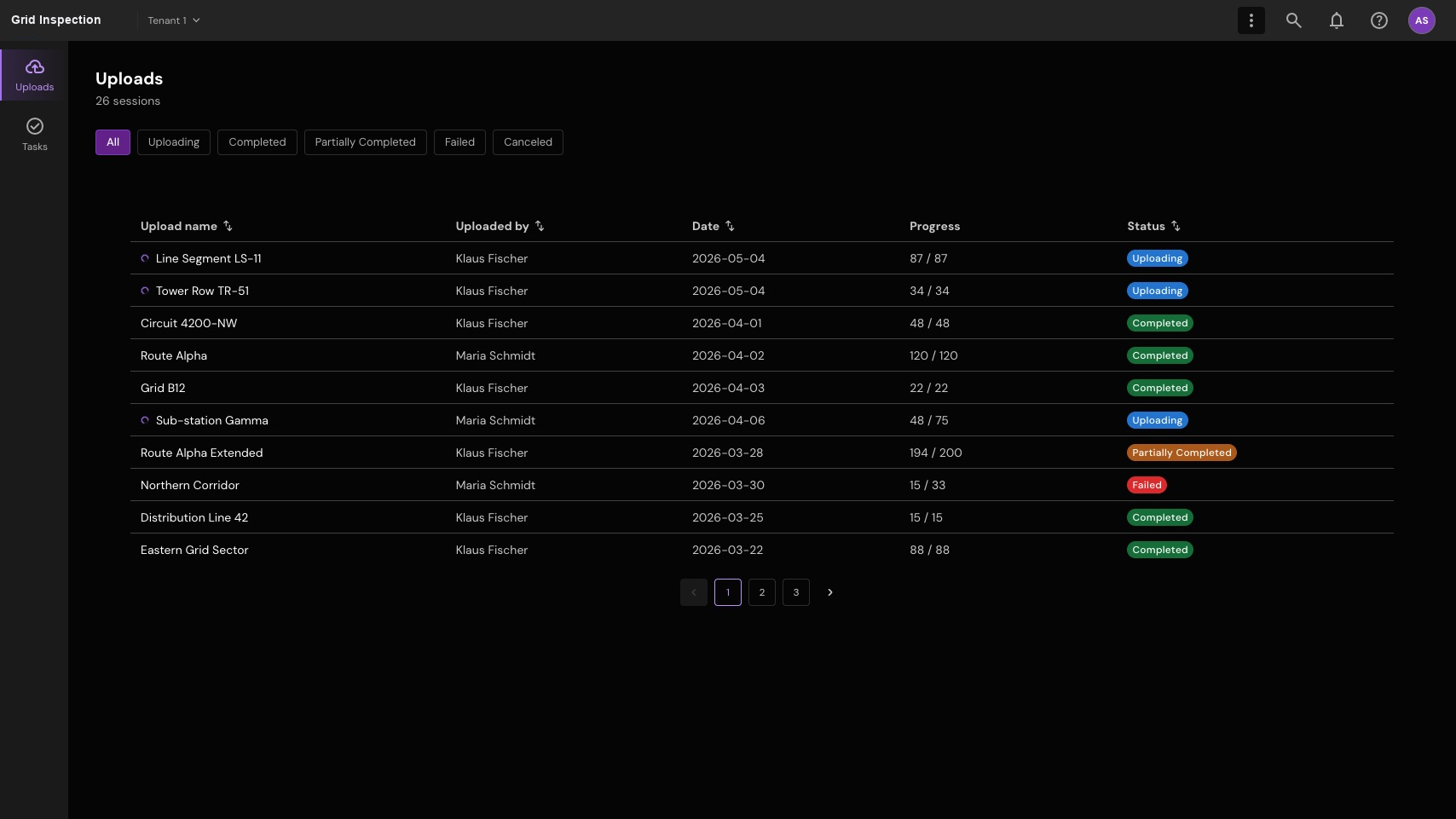
Task: Open the notifications bell
Action: tap(1336, 20)
